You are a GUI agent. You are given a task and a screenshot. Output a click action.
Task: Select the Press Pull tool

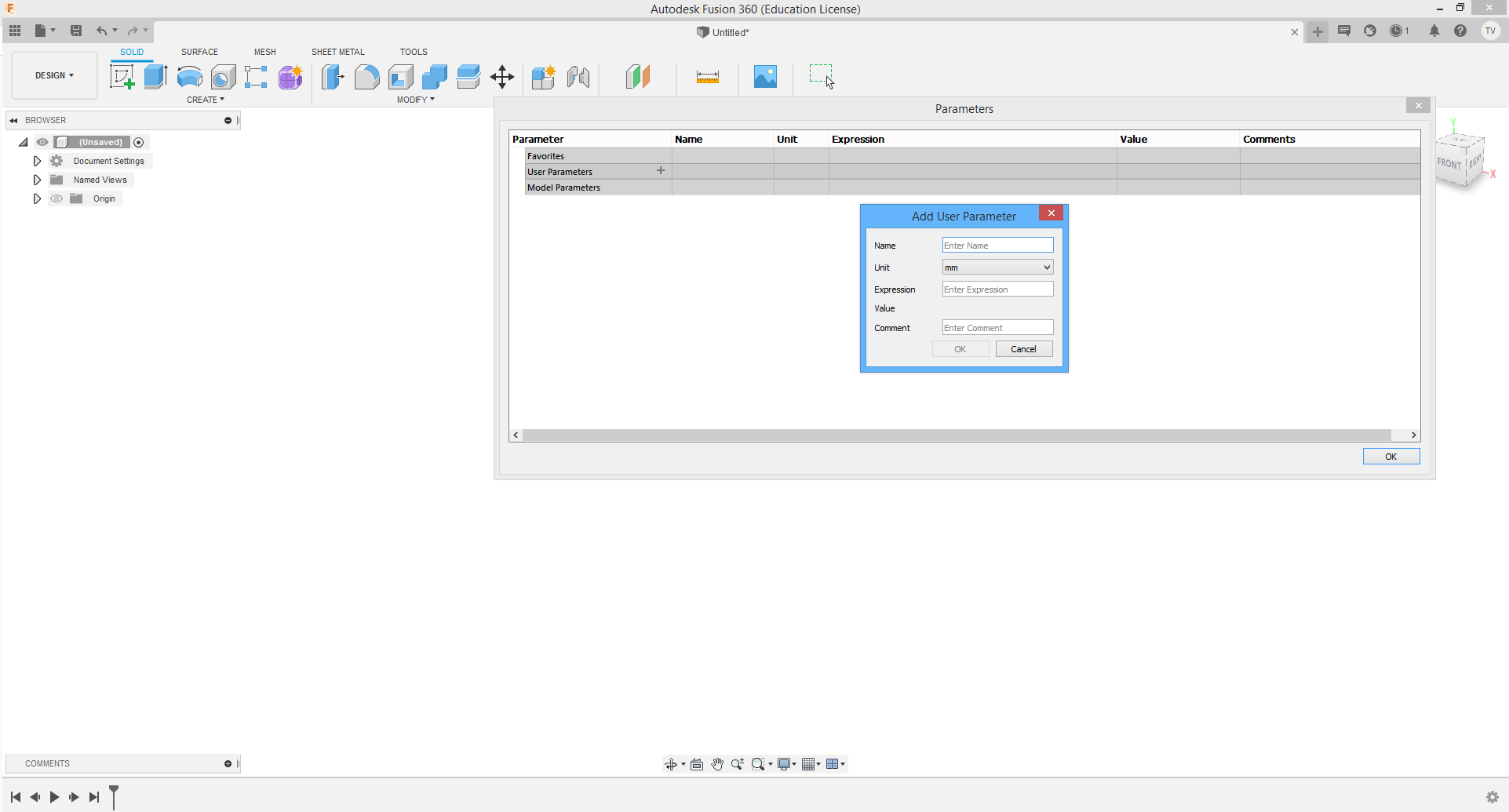point(333,77)
